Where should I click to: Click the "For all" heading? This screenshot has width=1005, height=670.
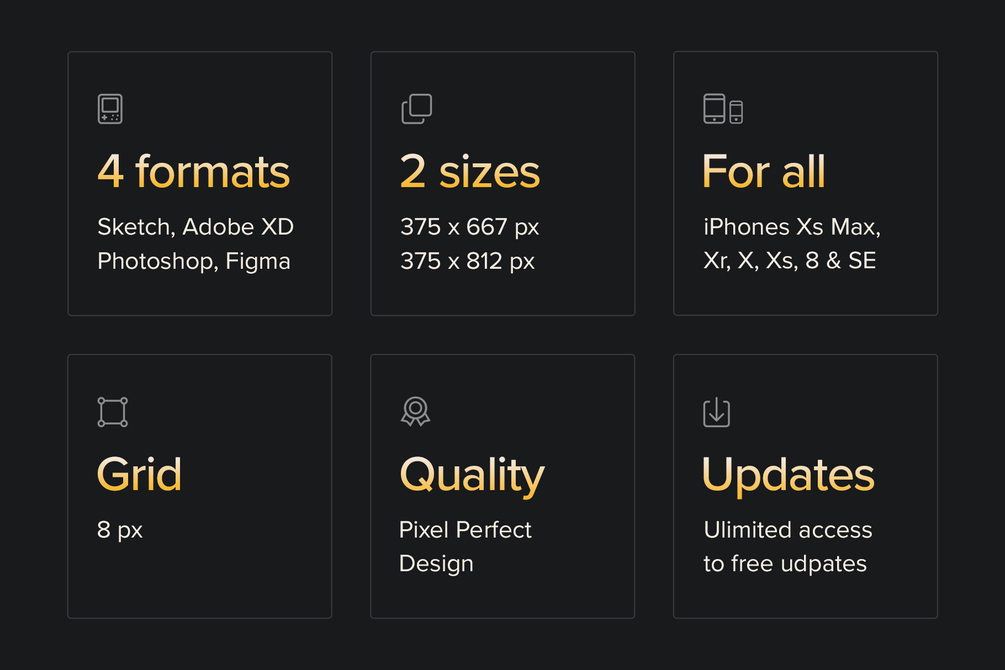coord(764,172)
